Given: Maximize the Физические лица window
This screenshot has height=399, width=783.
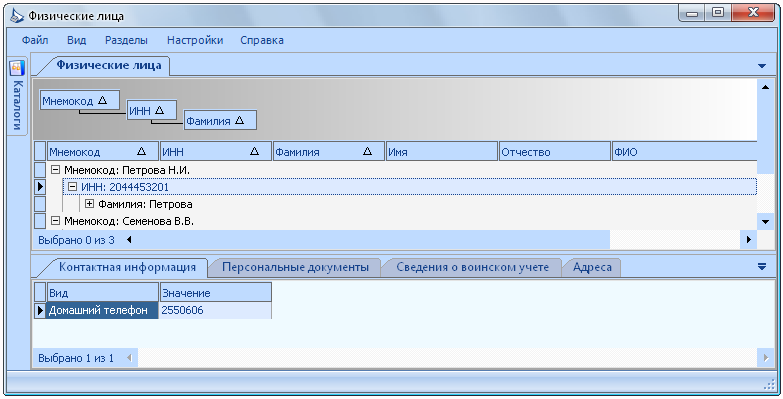Looking at the screenshot, I should 718,13.
